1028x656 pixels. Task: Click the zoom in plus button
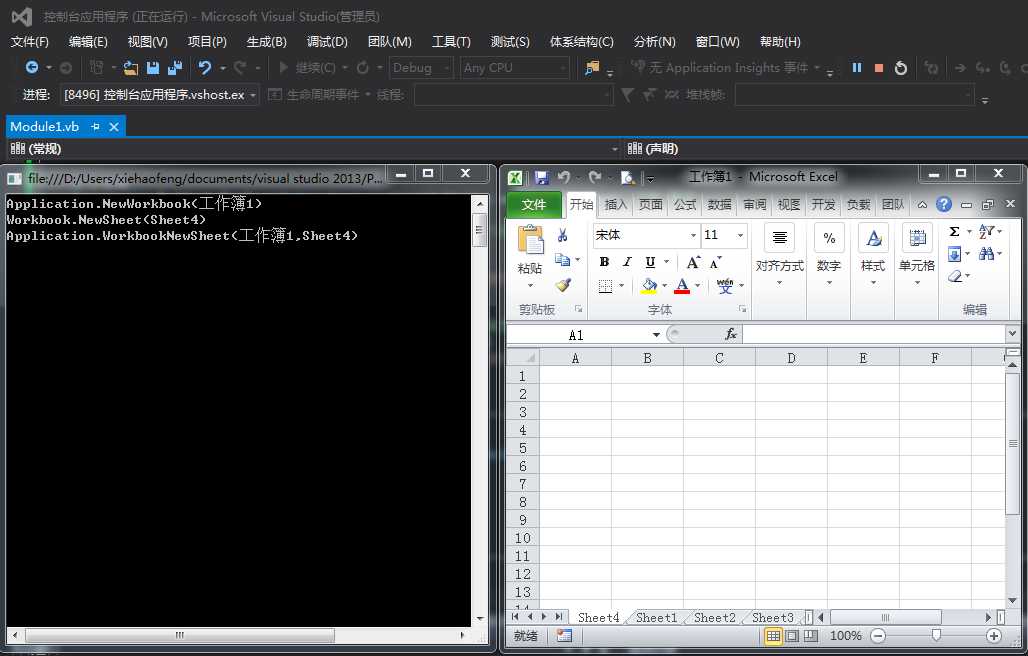994,635
